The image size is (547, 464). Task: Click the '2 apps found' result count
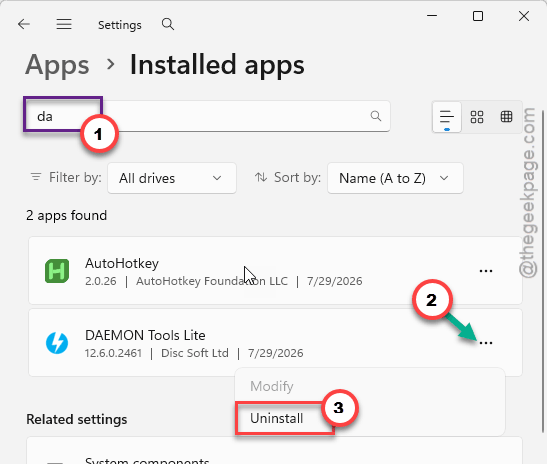[66, 215]
